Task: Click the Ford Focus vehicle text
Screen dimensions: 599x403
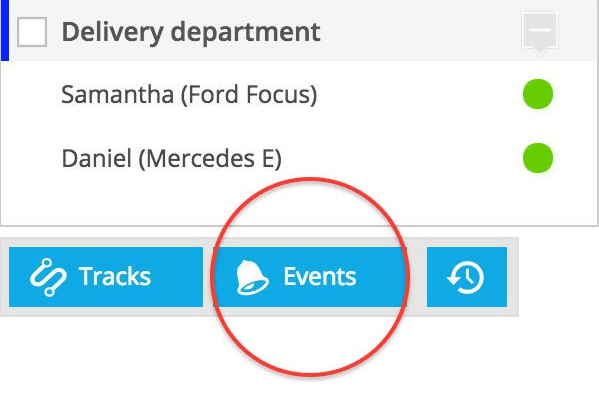Action: tap(249, 94)
